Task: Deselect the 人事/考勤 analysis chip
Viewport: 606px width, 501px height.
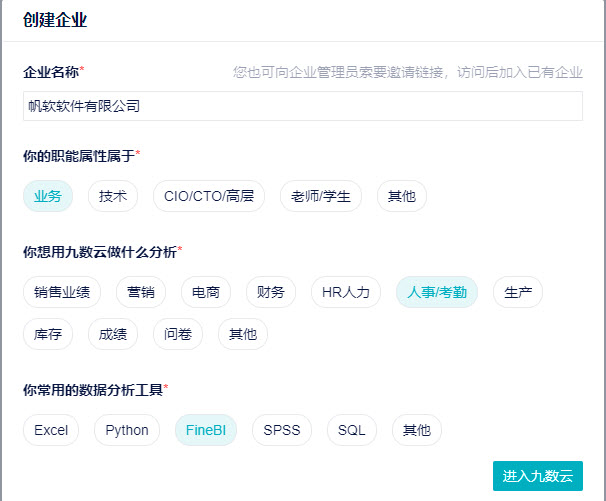Action: [437, 292]
